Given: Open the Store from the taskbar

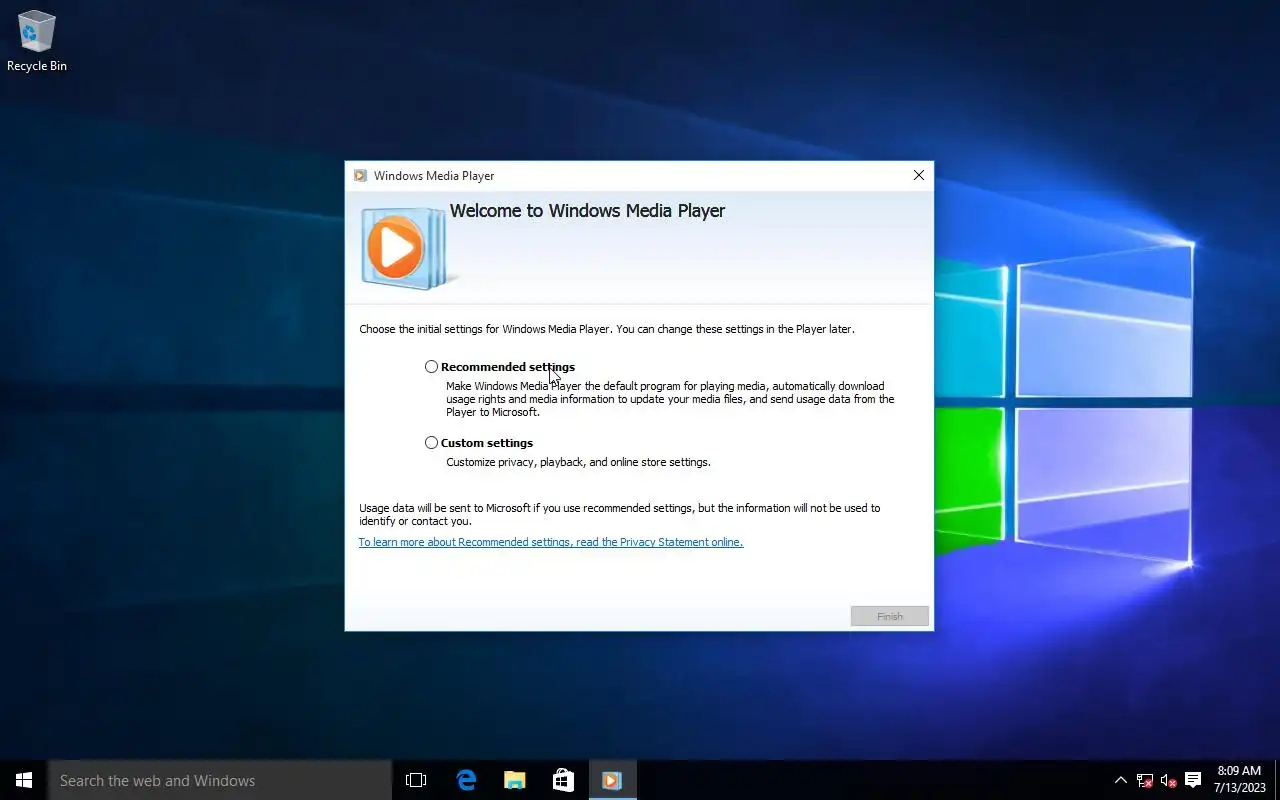Looking at the screenshot, I should tap(563, 780).
